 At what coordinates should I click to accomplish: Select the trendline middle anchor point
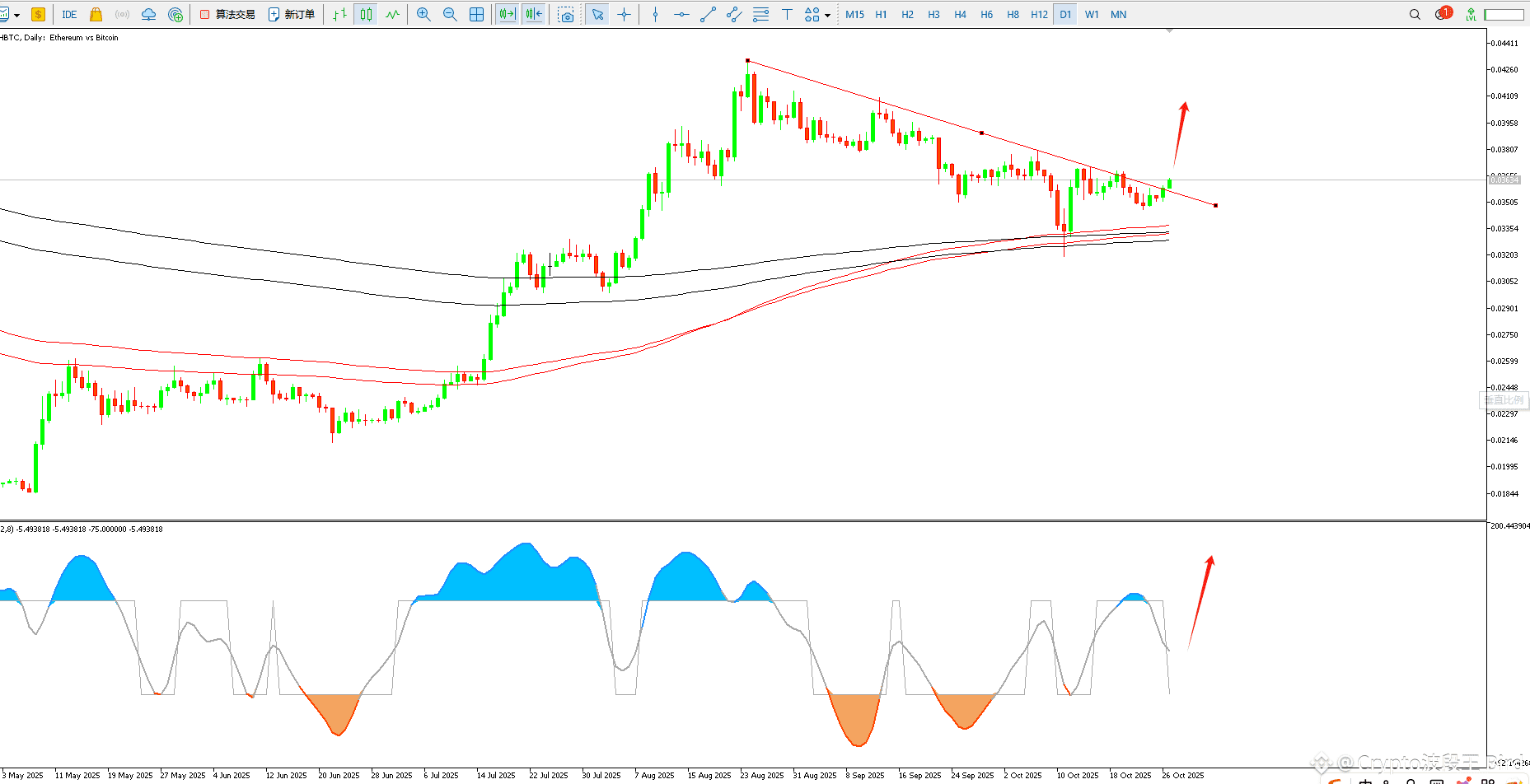[981, 133]
